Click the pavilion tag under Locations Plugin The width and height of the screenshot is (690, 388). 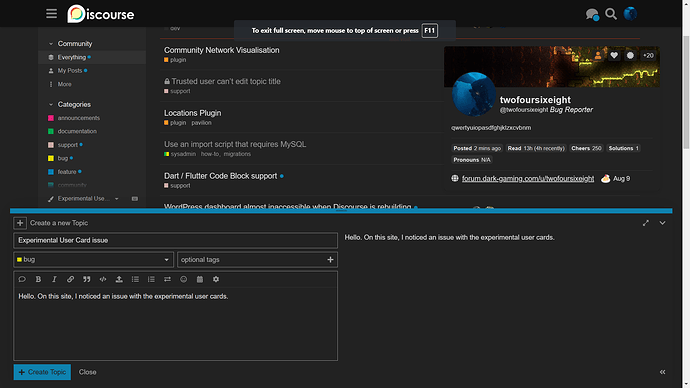[x=201, y=123]
